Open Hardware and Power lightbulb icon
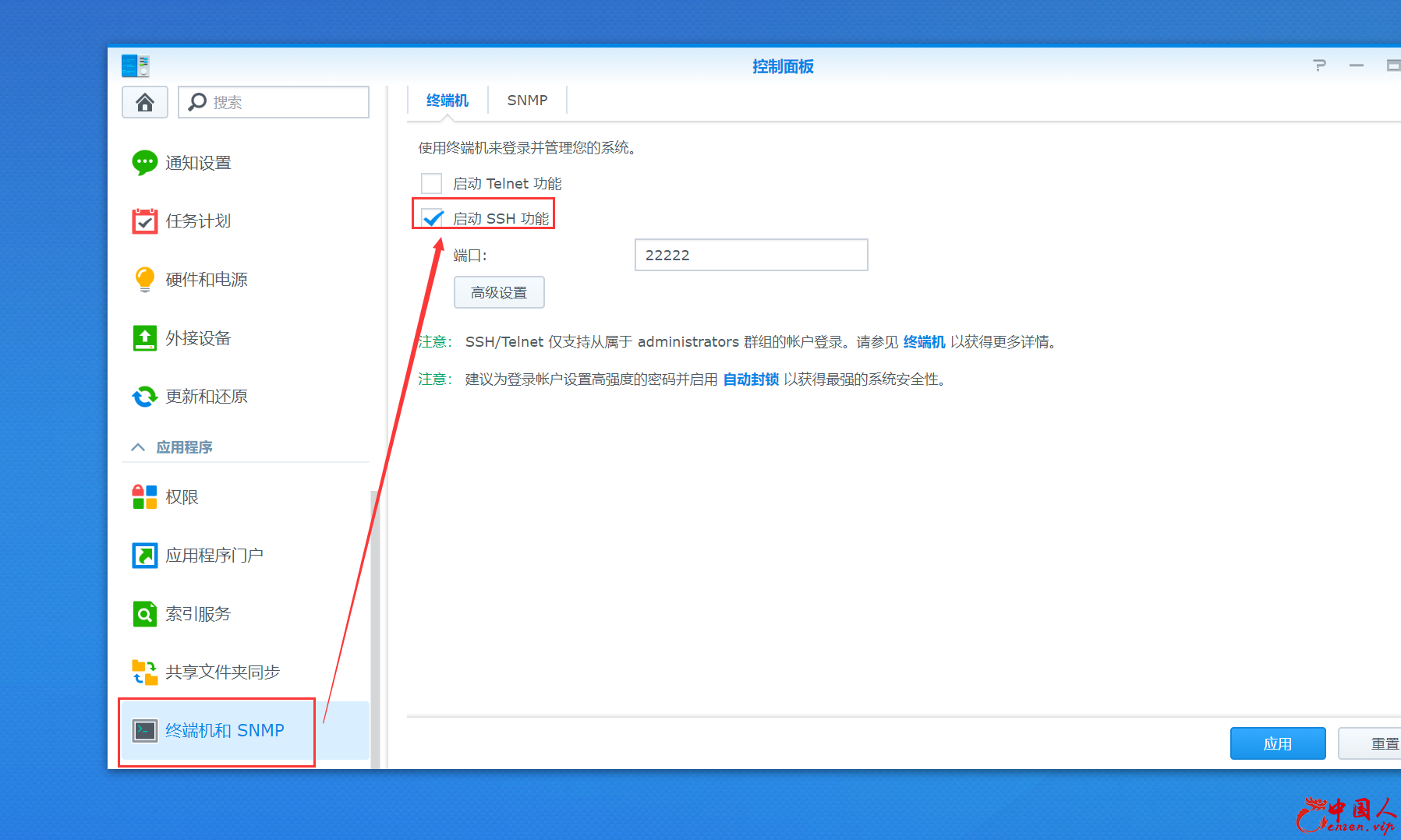Image resolution: width=1401 pixels, height=840 pixels. point(145,279)
